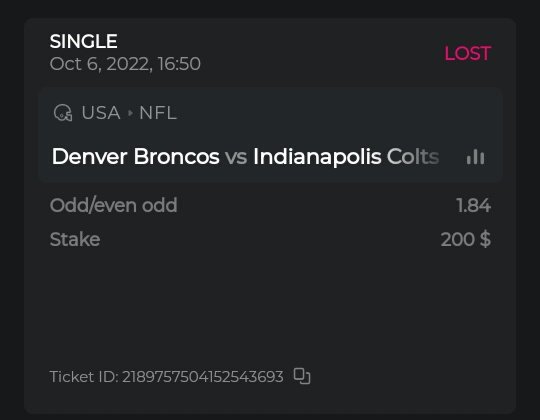Click the Oct 6, 2022 timestamp

(x=125, y=64)
